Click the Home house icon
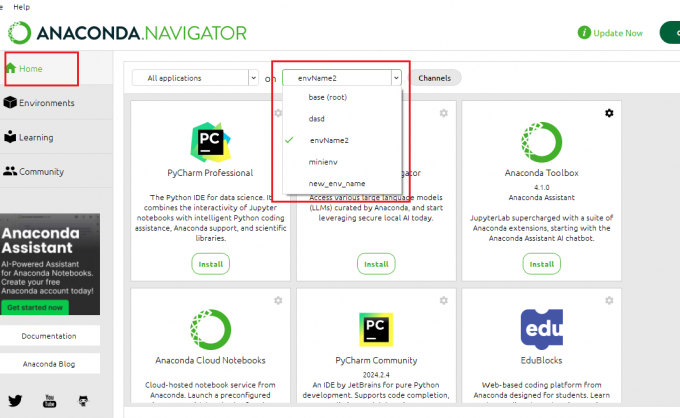Viewport: 680px width, 418px height. 11,68
